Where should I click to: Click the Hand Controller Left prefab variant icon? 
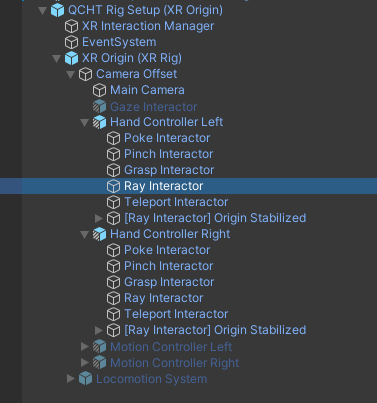click(99, 122)
